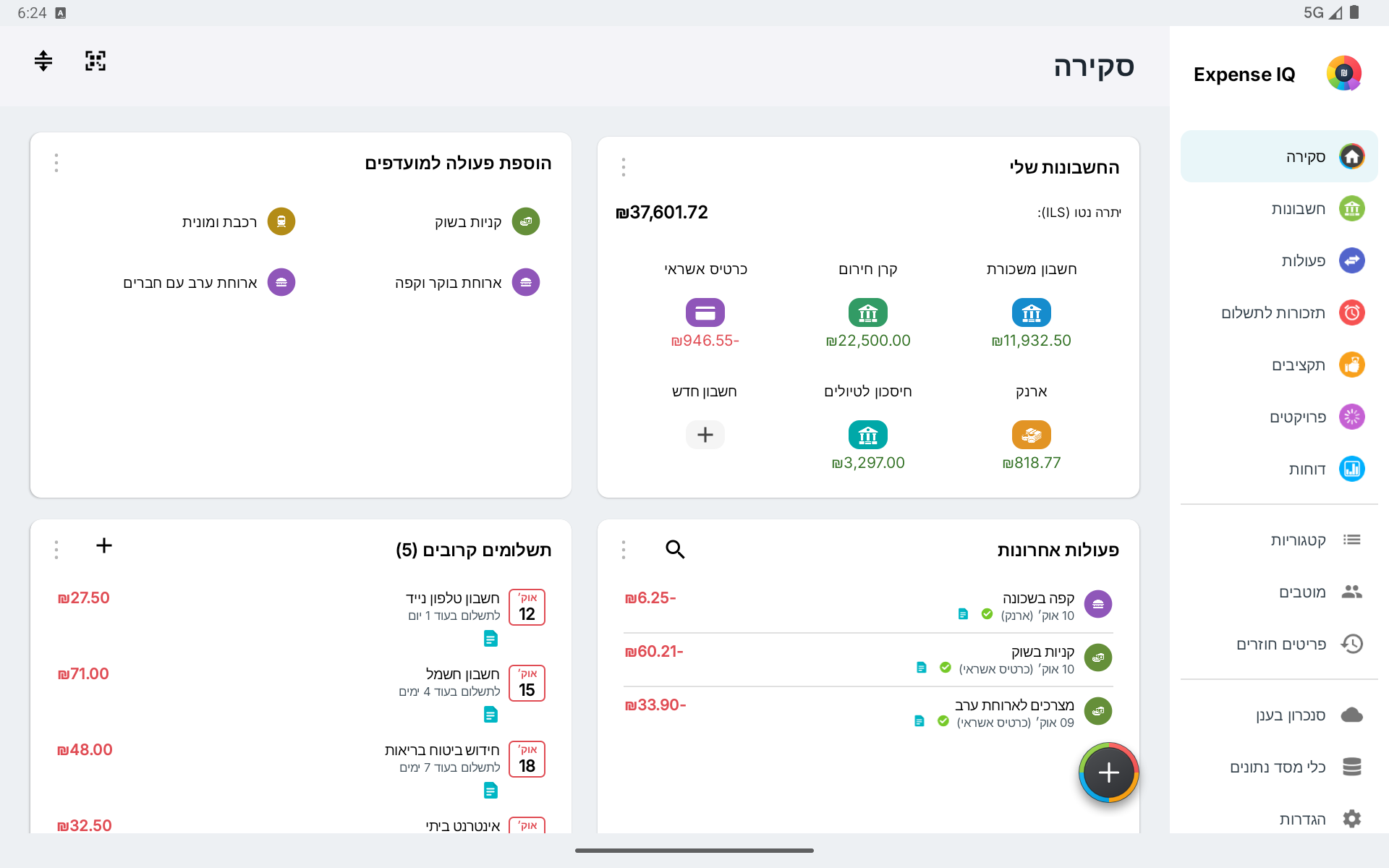This screenshot has width=1389, height=868.
Task: Select סקירה in the sidebar
Action: 1279,156
